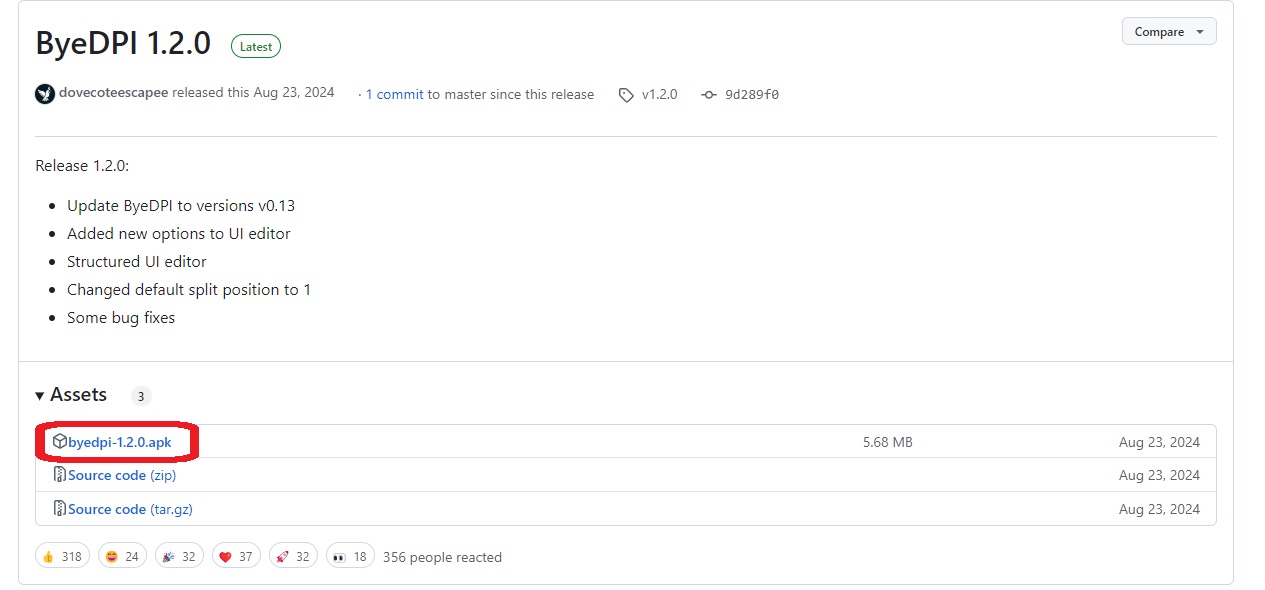The image size is (1265, 590).
Task: Open dovecoteescapee's avatar icon
Action: (45, 94)
